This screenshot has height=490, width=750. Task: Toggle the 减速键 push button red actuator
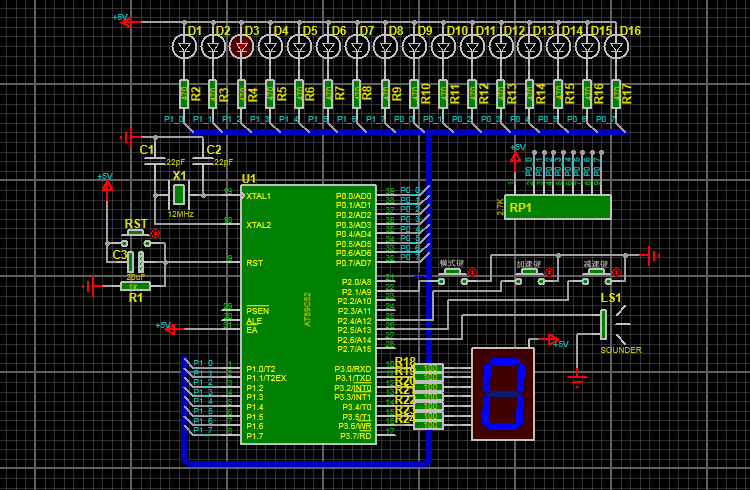pos(617,272)
